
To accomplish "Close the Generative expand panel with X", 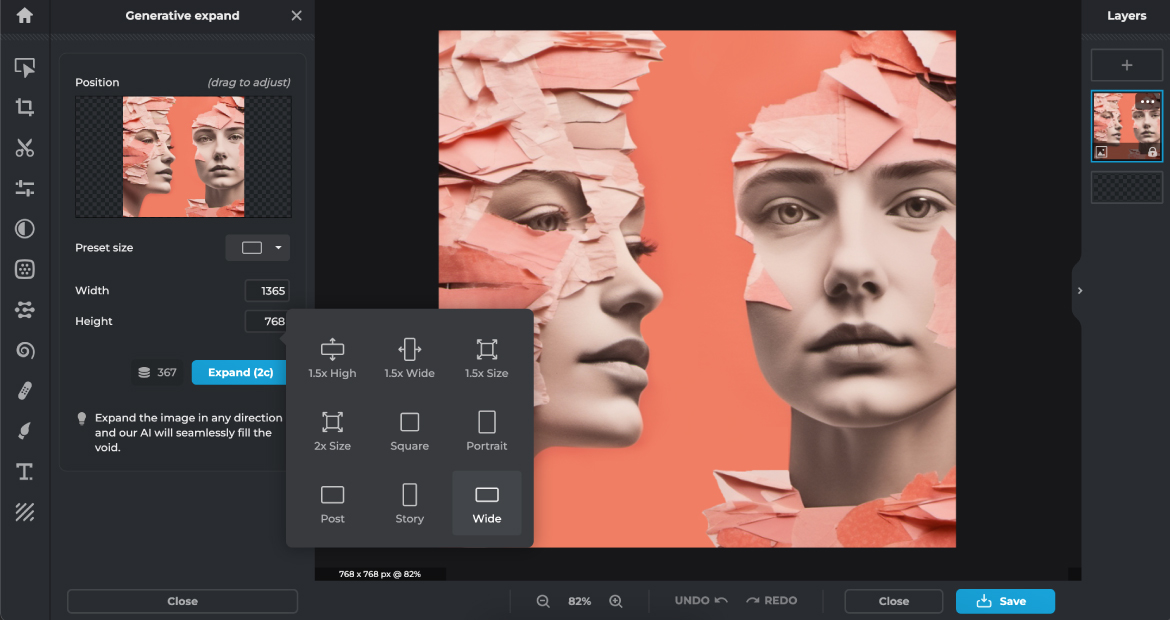I will pos(296,16).
